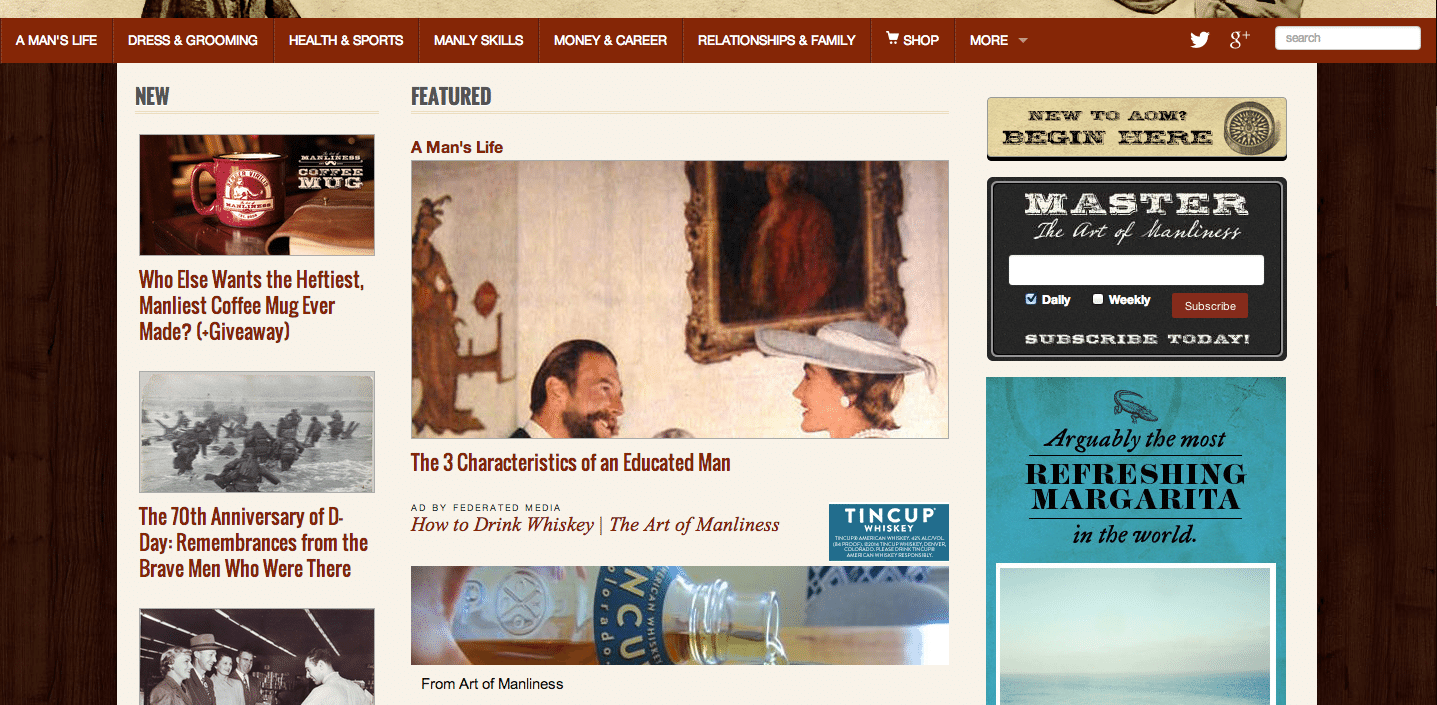Open the Dress & Grooming menu
Image resolution: width=1437 pixels, height=705 pixels.
click(x=193, y=40)
